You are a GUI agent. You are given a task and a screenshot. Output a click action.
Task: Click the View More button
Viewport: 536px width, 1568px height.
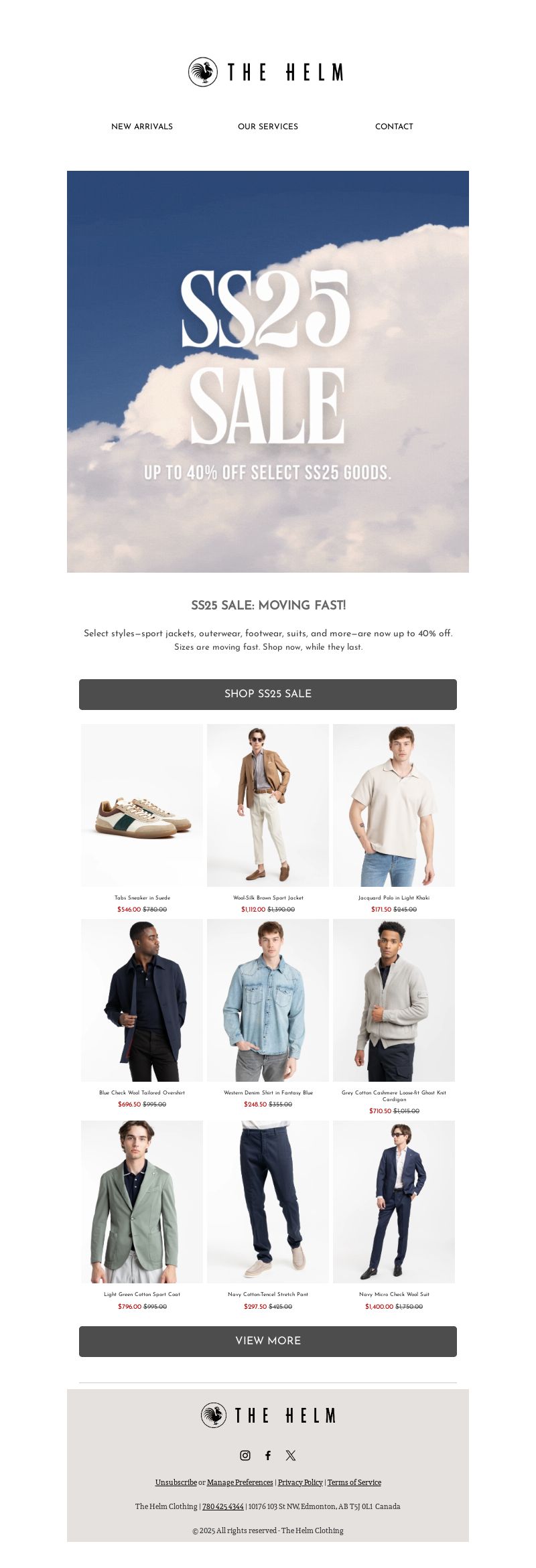pos(268,1341)
